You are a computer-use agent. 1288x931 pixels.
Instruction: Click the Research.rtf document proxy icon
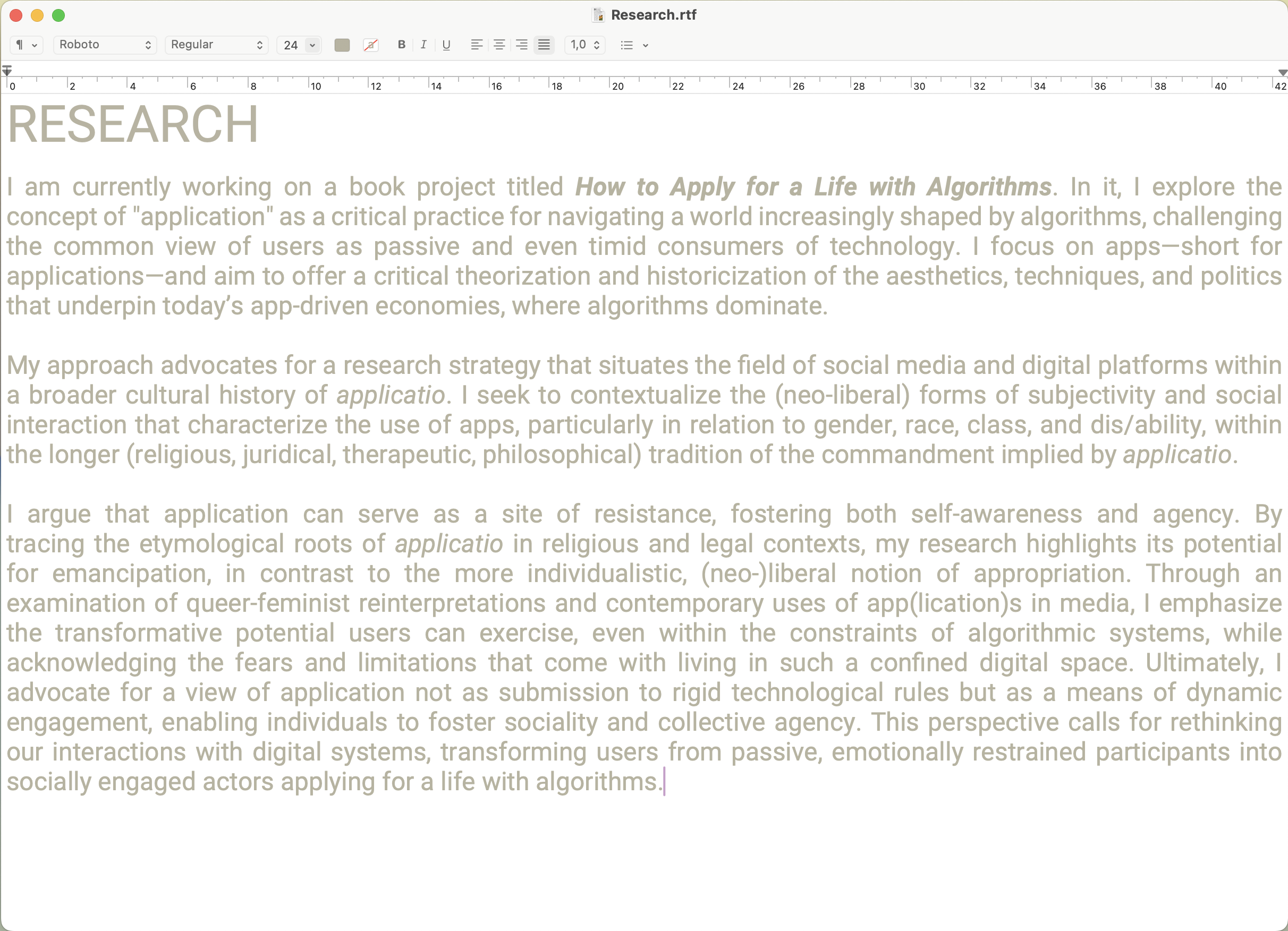click(598, 15)
